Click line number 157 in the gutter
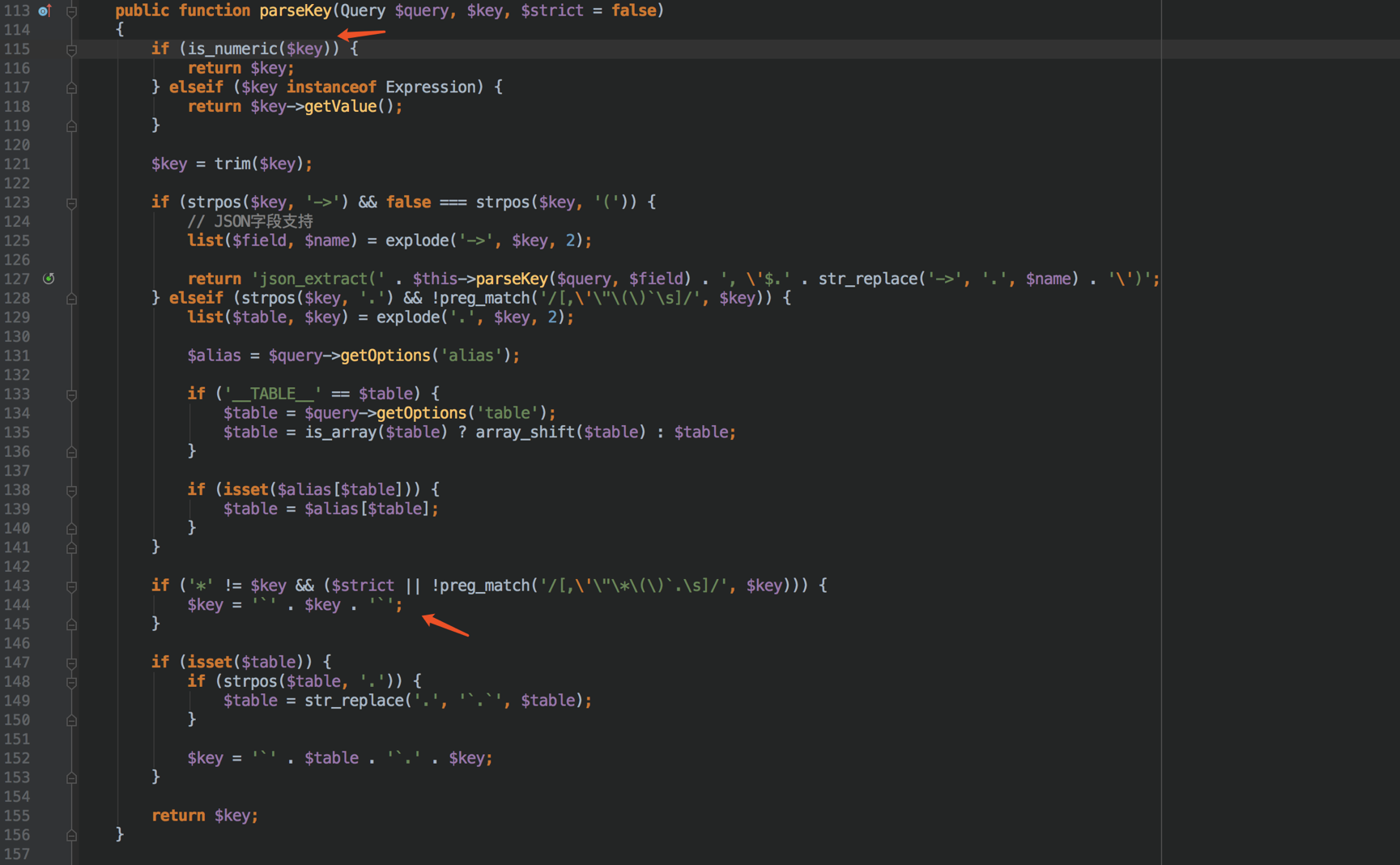Screen dimensions: 1400x865 [x=16, y=854]
